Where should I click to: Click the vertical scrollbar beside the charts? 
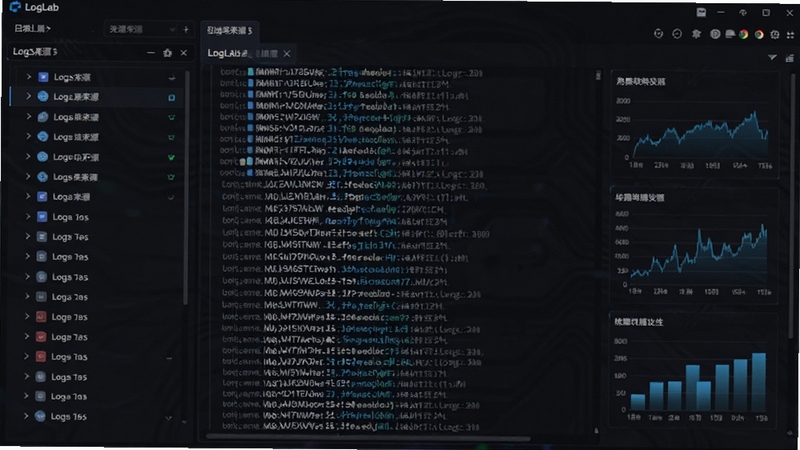[793, 204]
